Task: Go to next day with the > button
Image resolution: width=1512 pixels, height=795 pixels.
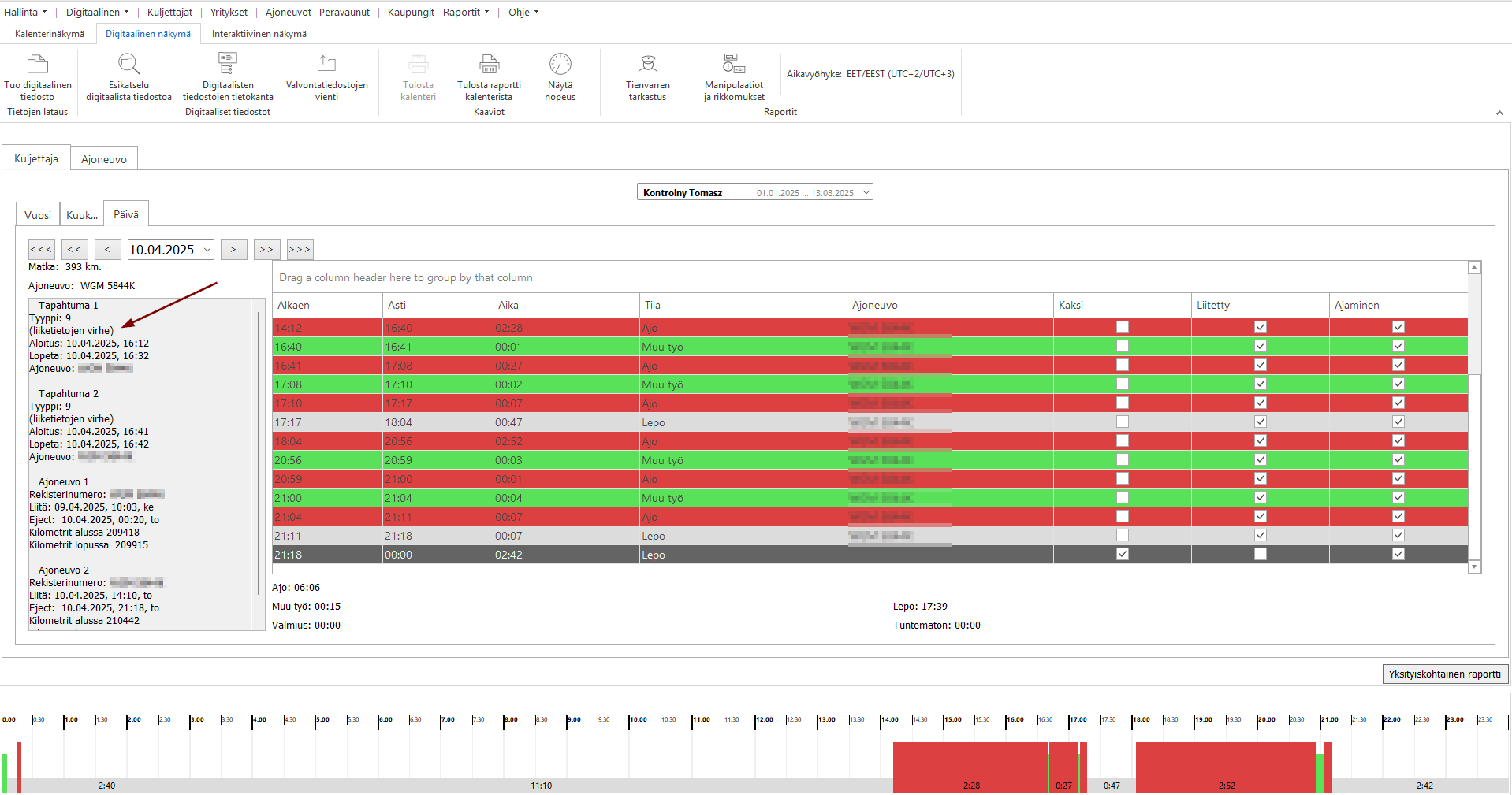Action: tap(233, 250)
